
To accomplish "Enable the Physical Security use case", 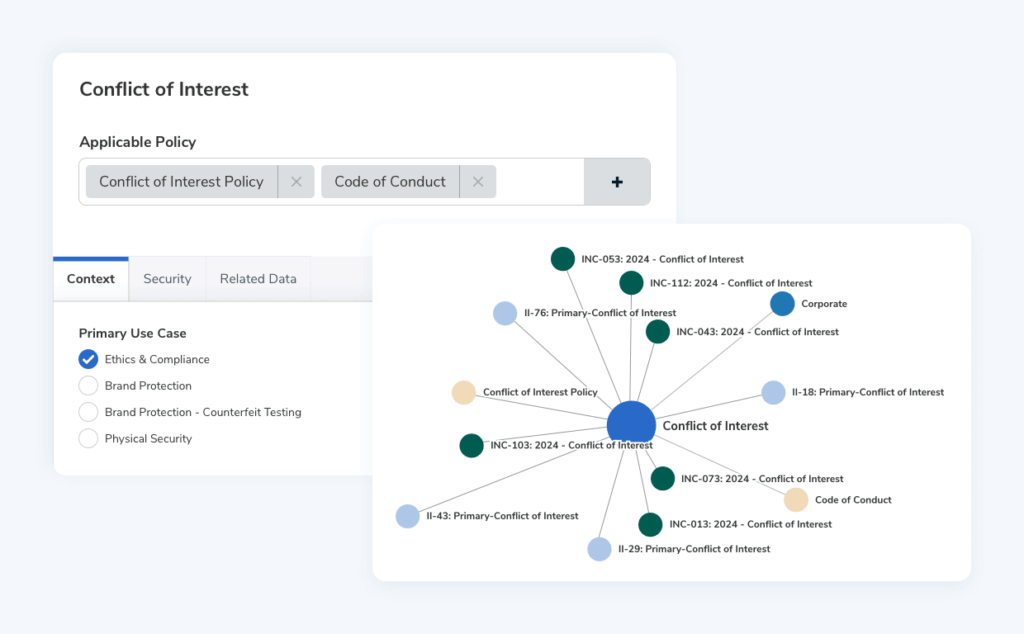I will (x=88, y=438).
